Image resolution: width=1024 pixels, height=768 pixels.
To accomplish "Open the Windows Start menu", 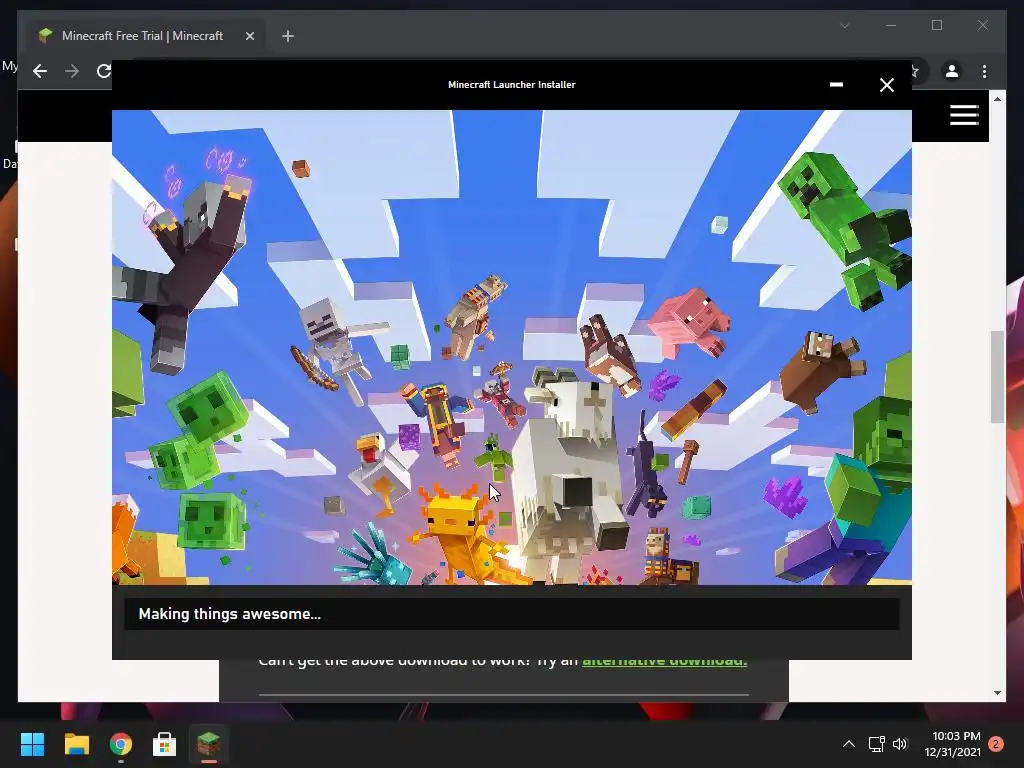I will click(x=32, y=744).
